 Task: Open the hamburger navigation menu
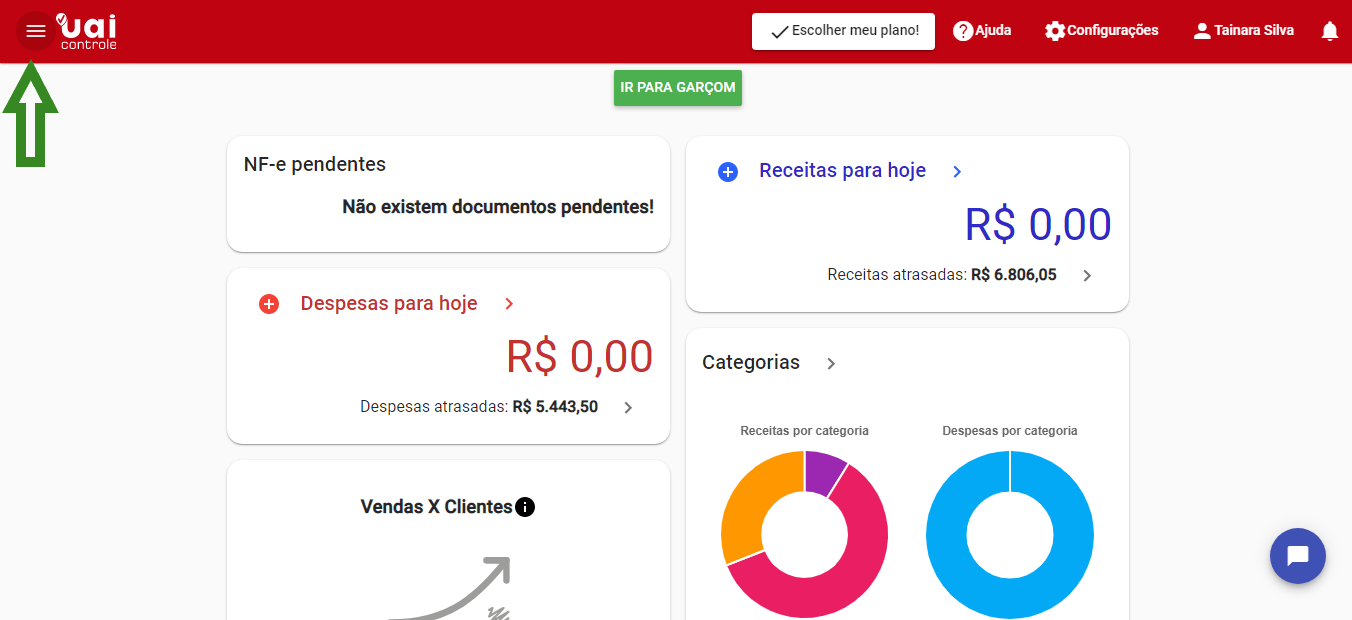tap(36, 31)
